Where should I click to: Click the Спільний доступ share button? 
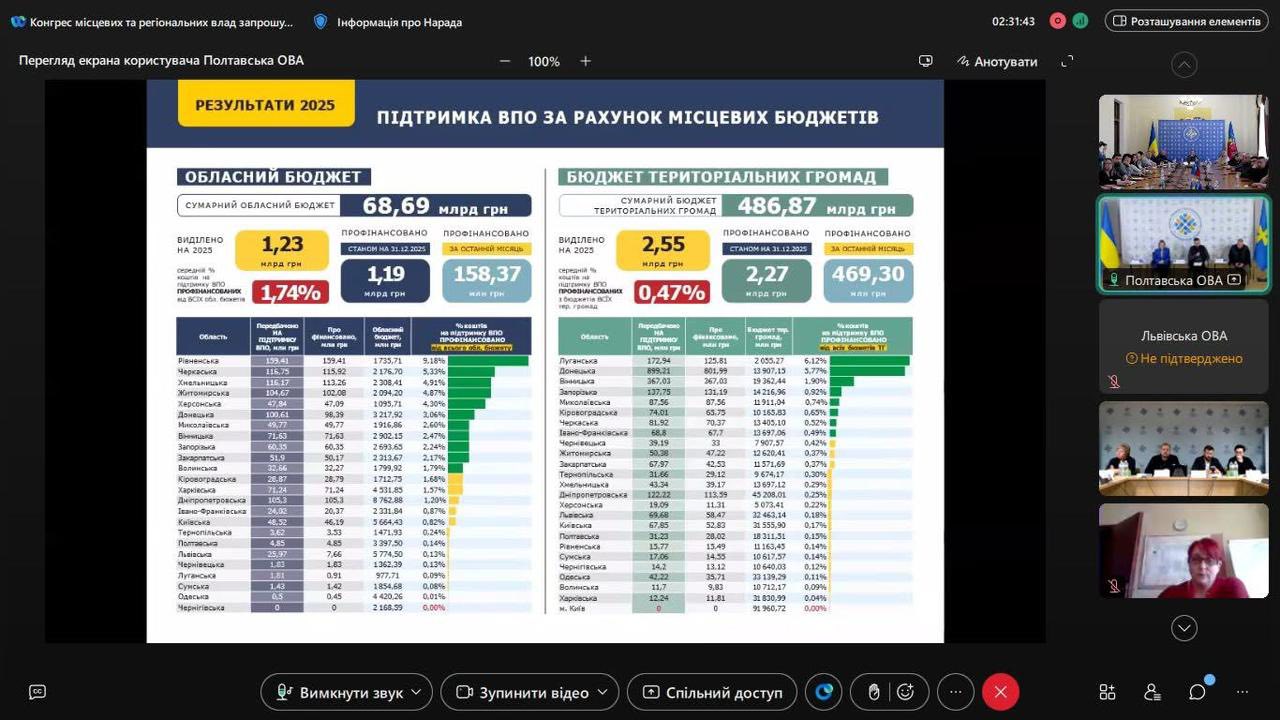click(712, 692)
